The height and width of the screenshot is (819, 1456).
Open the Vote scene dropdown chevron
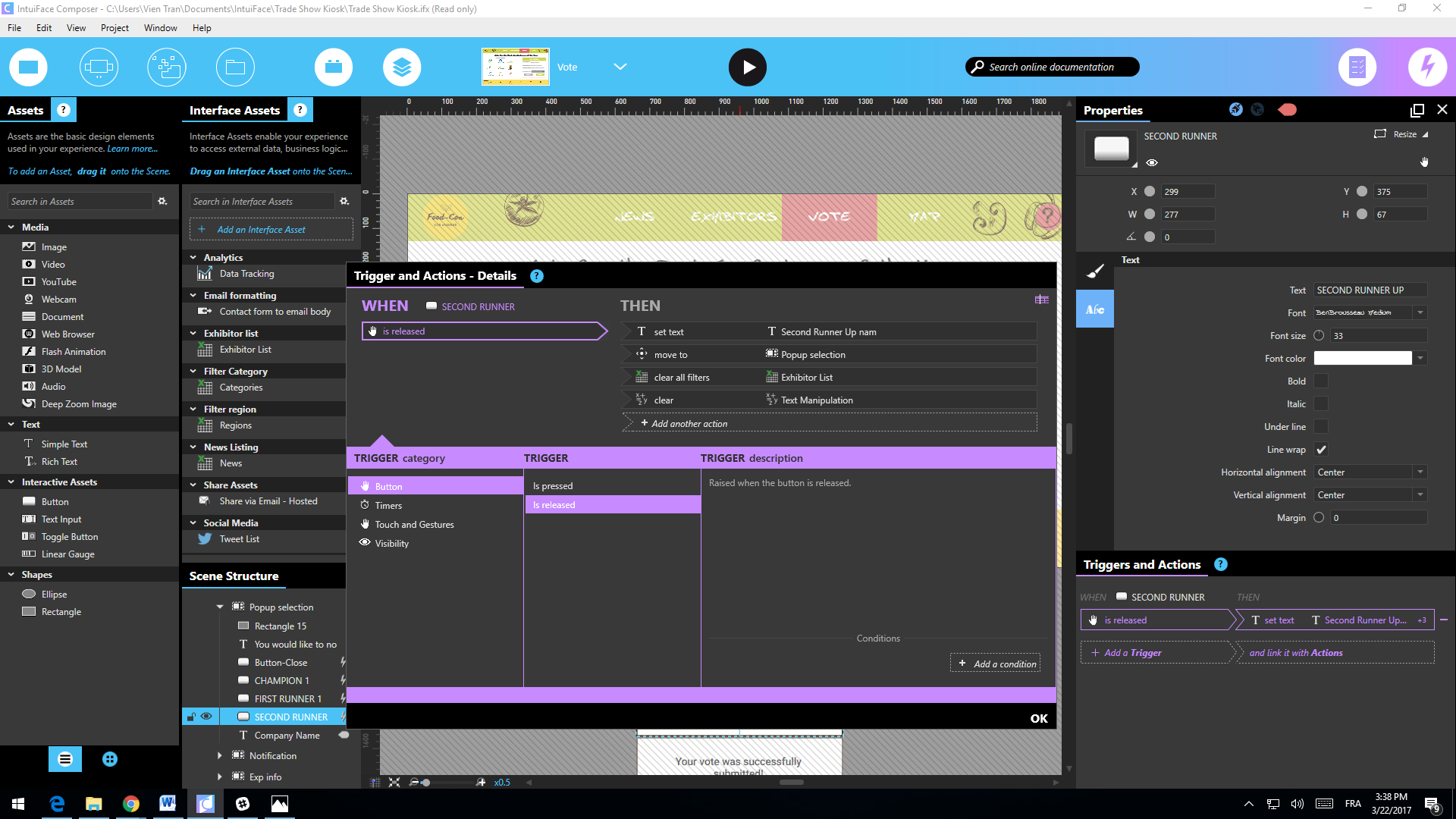tap(620, 67)
